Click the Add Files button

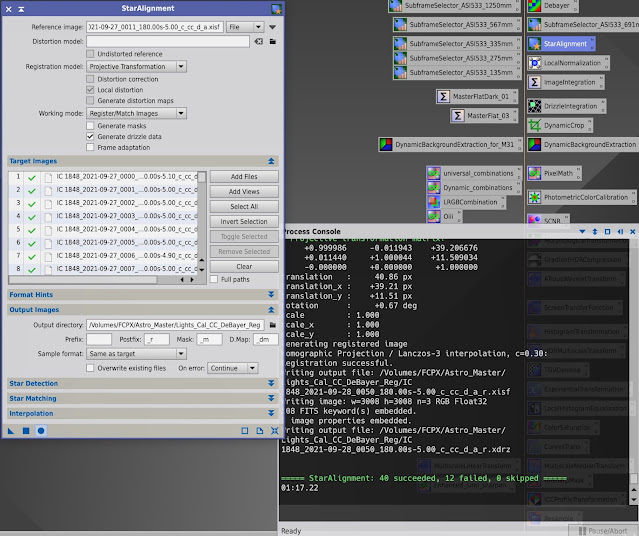click(244, 176)
